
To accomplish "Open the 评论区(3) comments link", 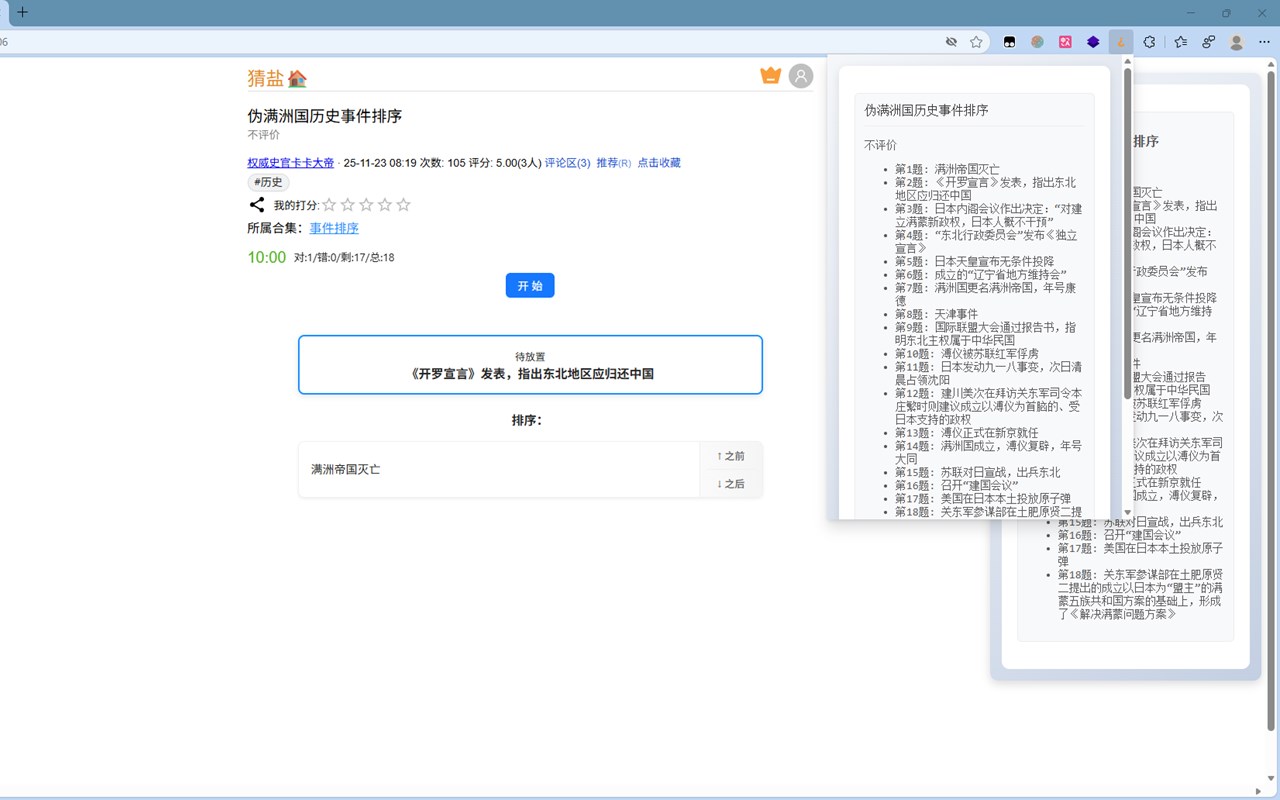I will point(567,163).
